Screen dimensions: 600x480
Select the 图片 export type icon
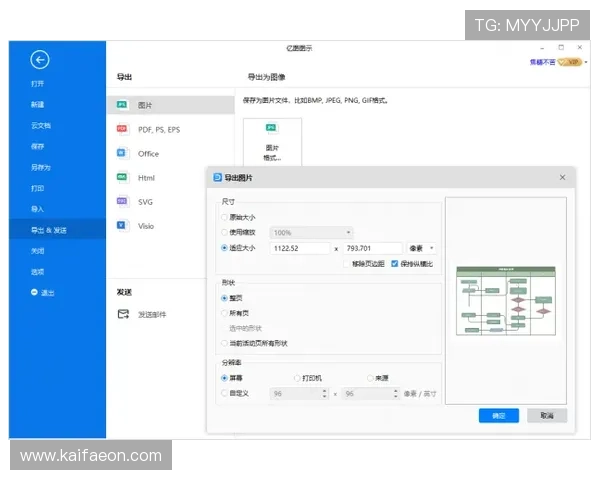click(x=122, y=105)
